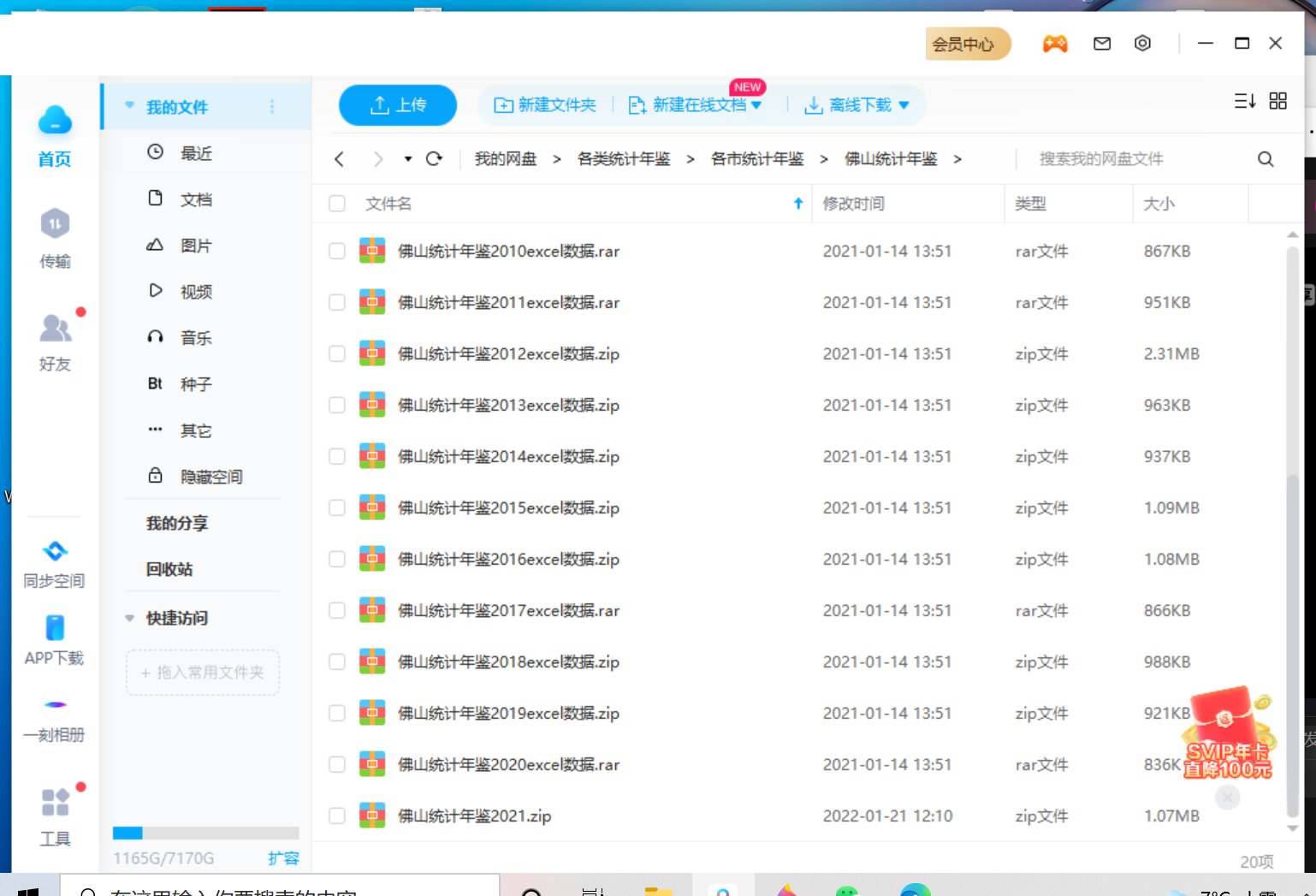Open 一刻相册 album icon
Image resolution: width=1316 pixels, height=896 pixels.
tap(55, 704)
